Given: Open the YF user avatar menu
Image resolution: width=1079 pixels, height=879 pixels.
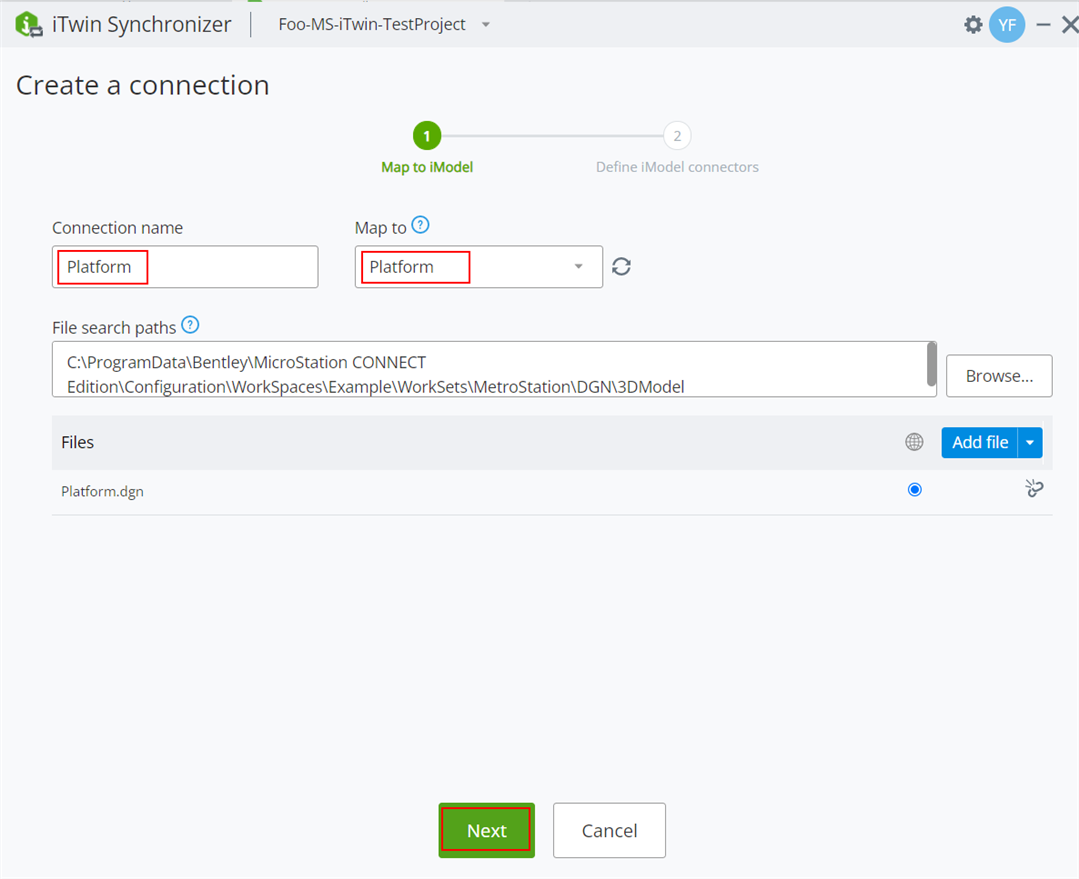Looking at the screenshot, I should pos(1007,25).
